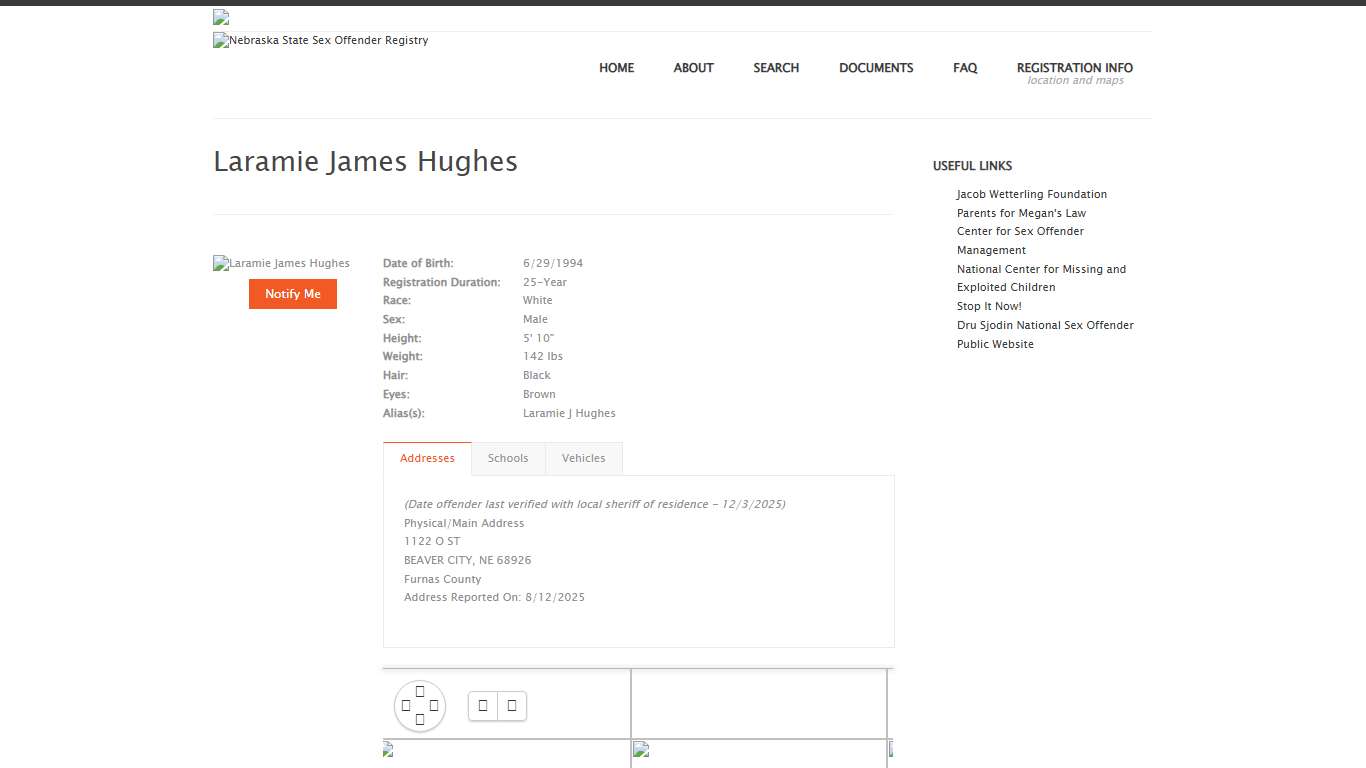
Task: Switch to the Schools tab
Action: 508,458
